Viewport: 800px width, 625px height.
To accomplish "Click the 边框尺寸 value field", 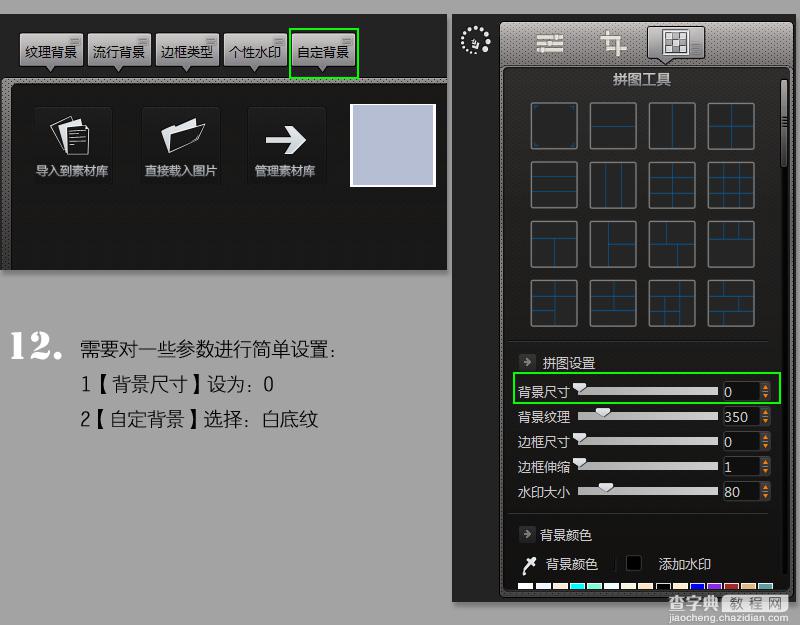I will pyautogui.click(x=741, y=441).
